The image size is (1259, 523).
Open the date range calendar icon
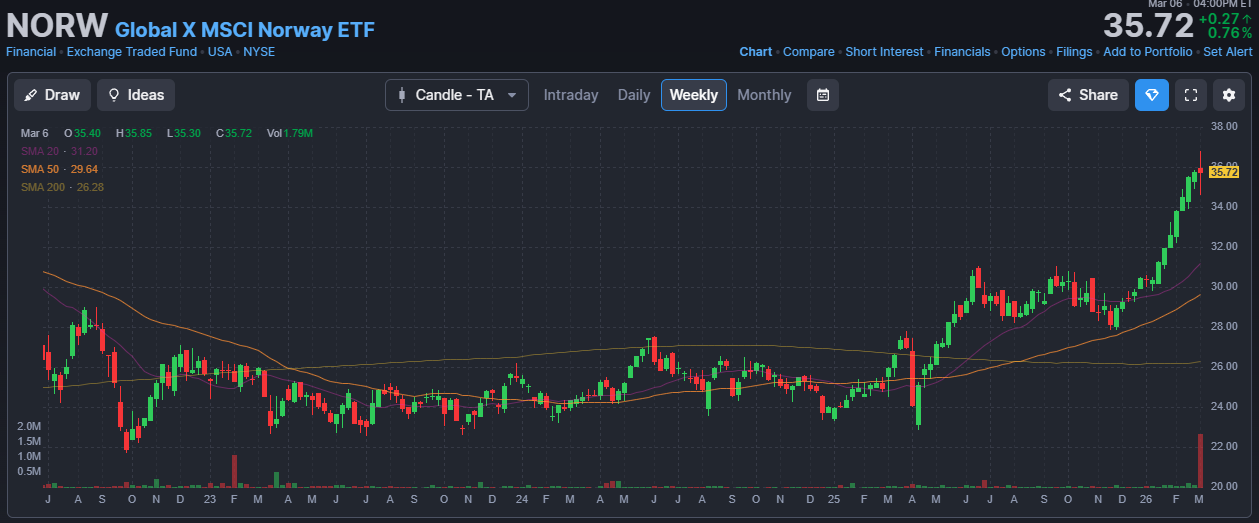pyautogui.click(x=823, y=95)
